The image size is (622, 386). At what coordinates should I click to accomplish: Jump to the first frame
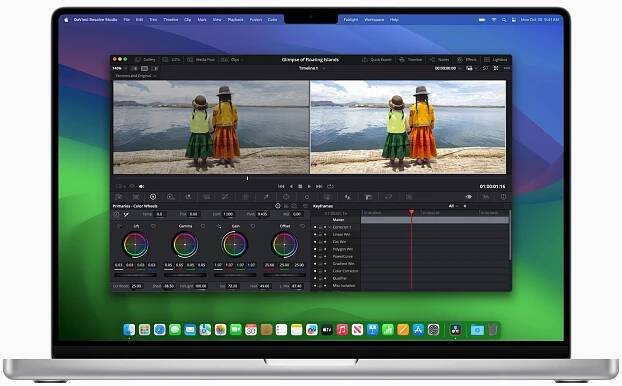281,186
